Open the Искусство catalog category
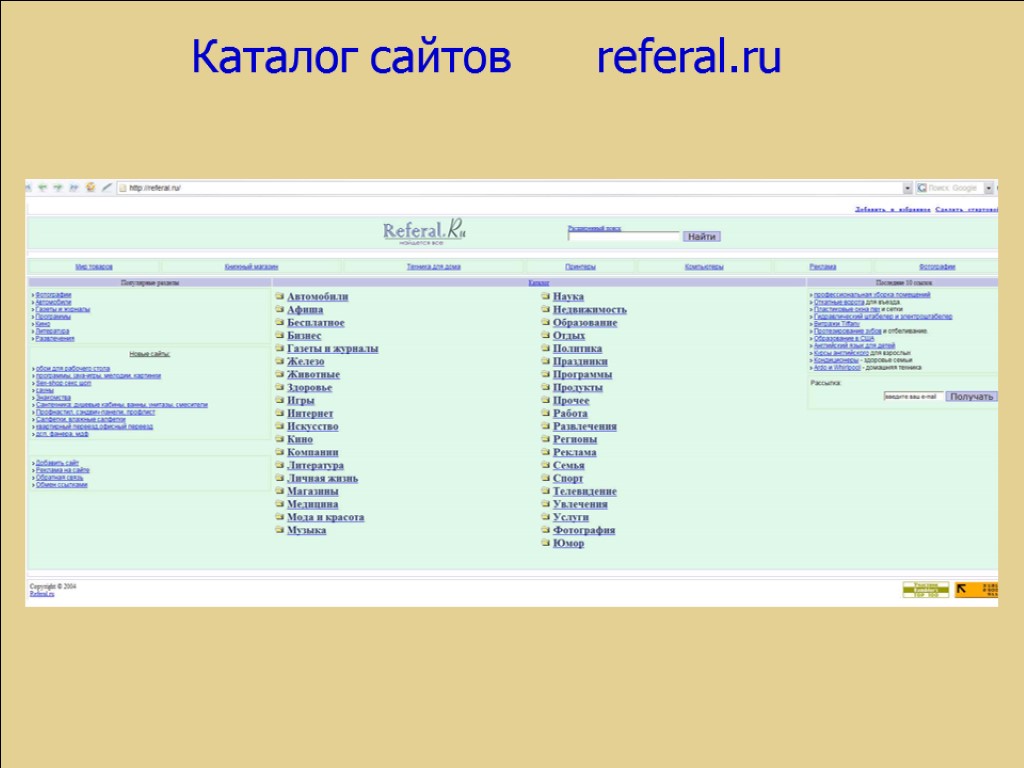 313,426
